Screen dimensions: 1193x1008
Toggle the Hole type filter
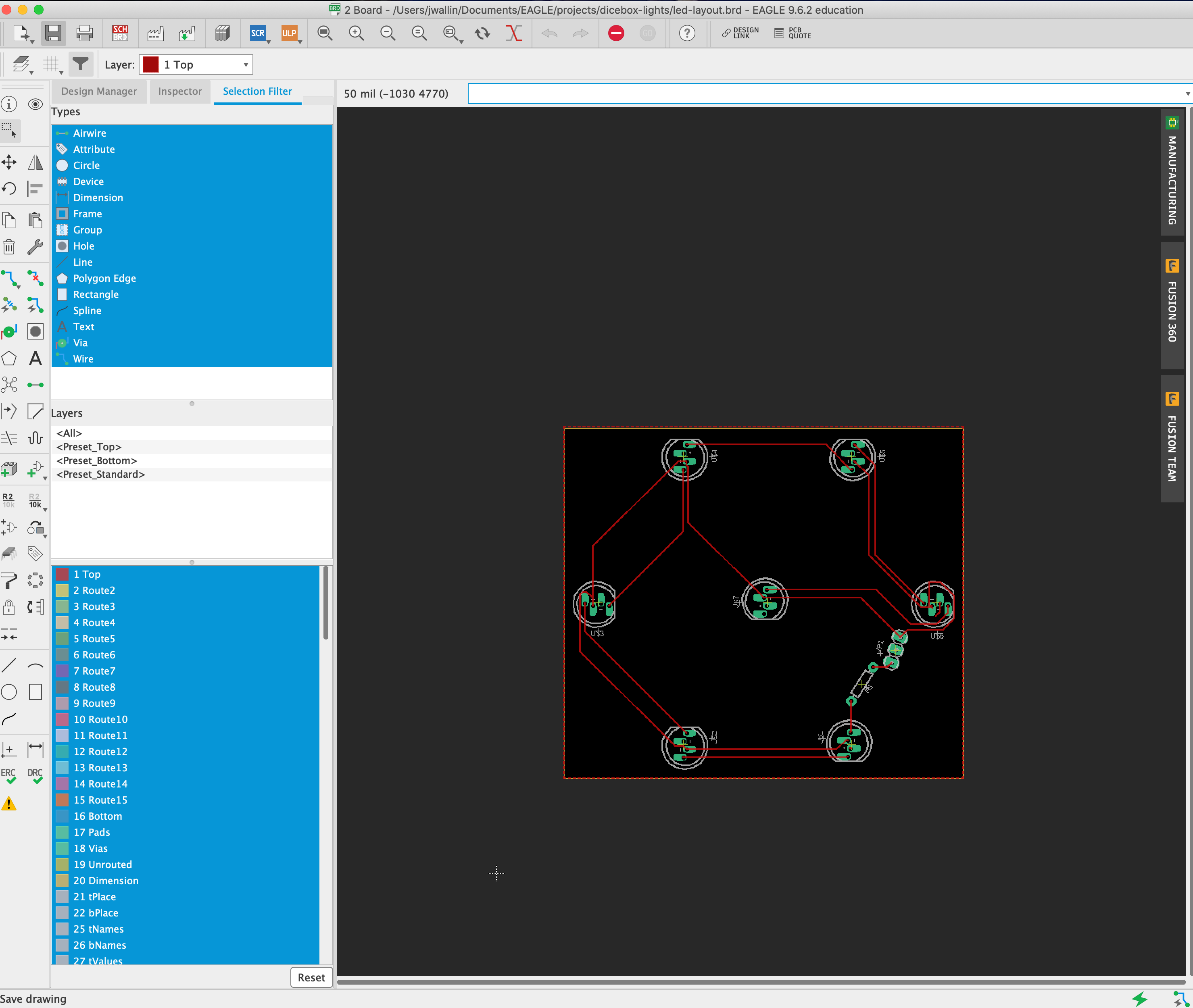[x=192, y=246]
